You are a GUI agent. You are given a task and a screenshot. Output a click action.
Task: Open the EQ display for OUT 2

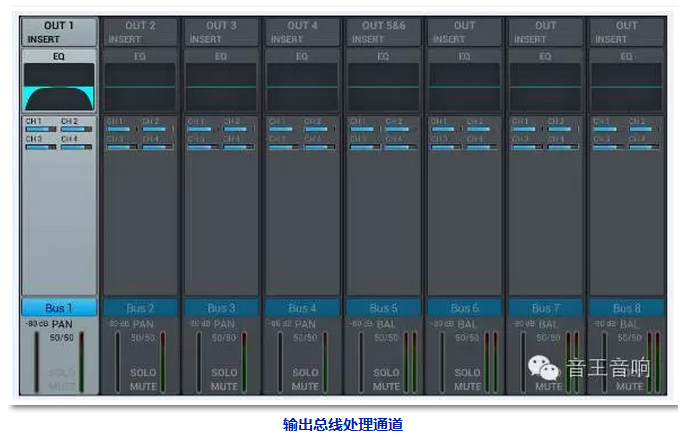pos(140,87)
